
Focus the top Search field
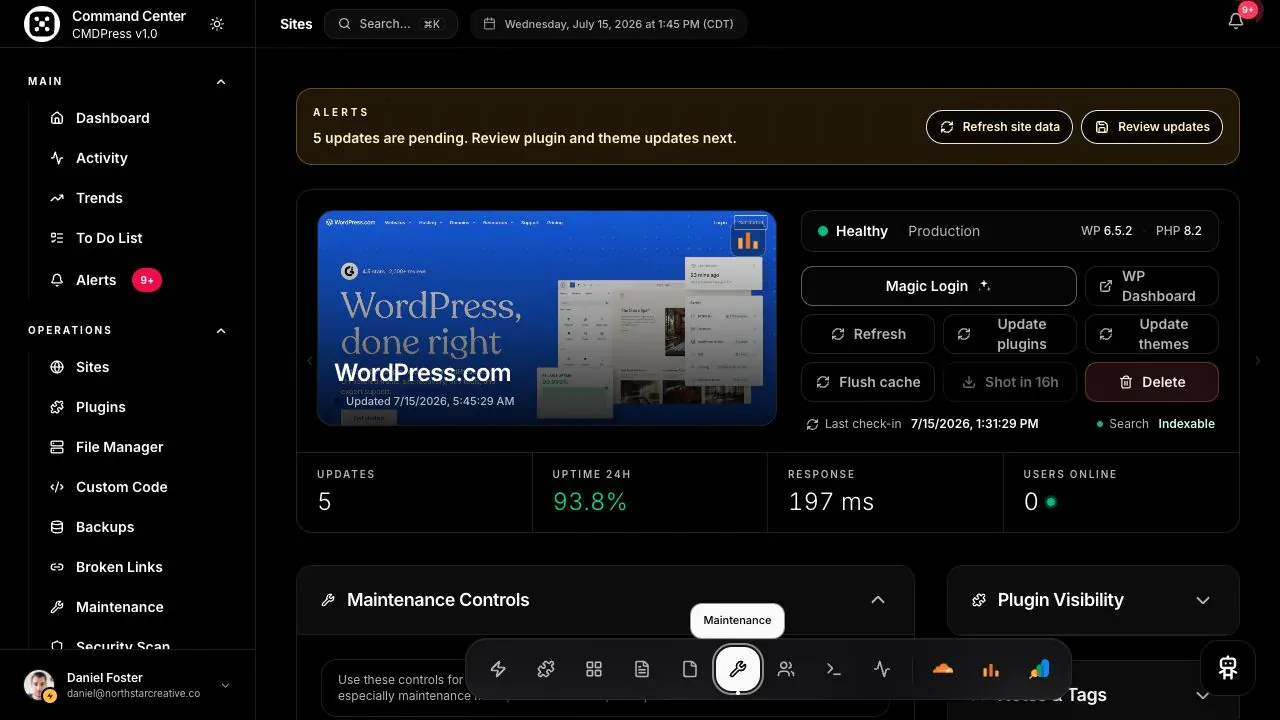[x=391, y=24]
